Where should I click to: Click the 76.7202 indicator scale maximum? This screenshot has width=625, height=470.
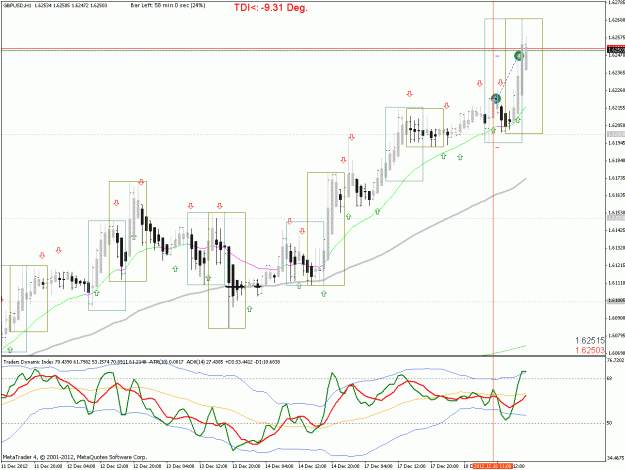(x=616, y=360)
